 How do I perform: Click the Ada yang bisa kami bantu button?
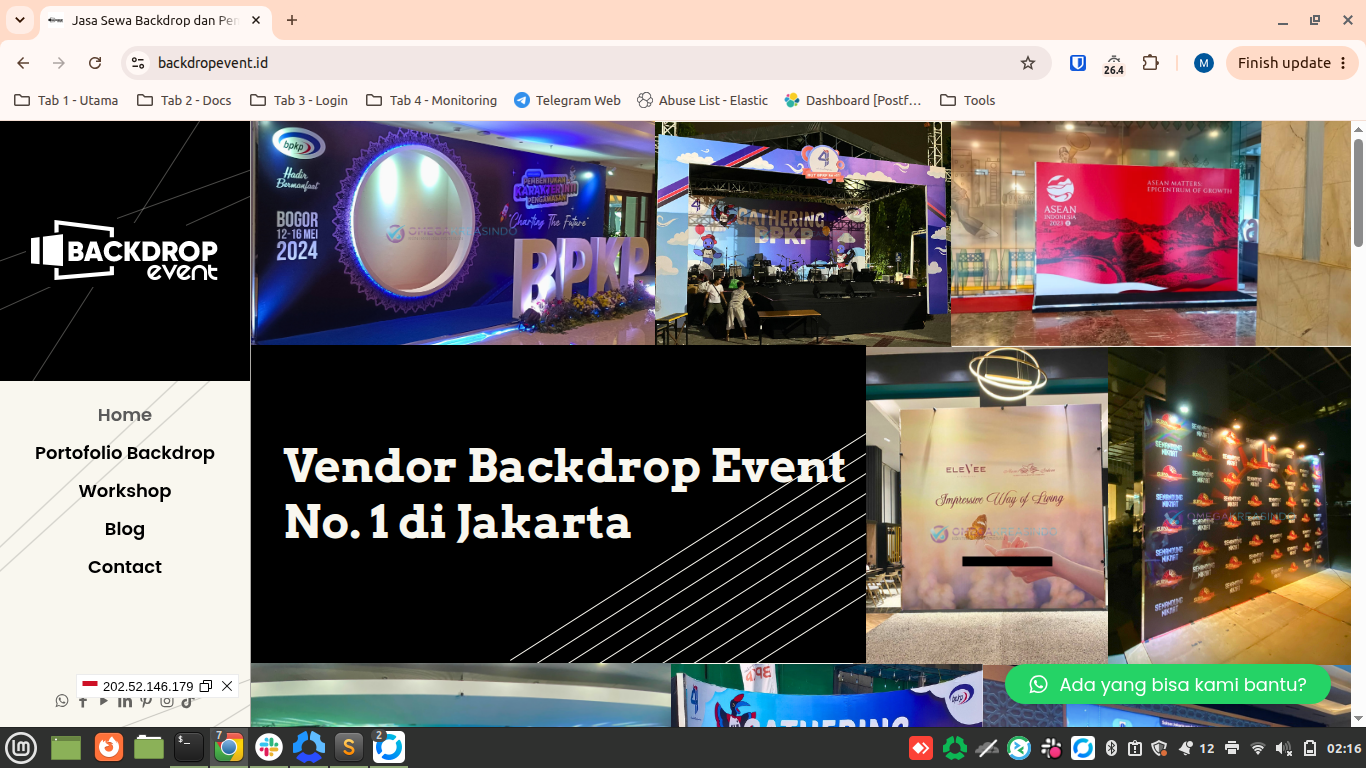1168,684
